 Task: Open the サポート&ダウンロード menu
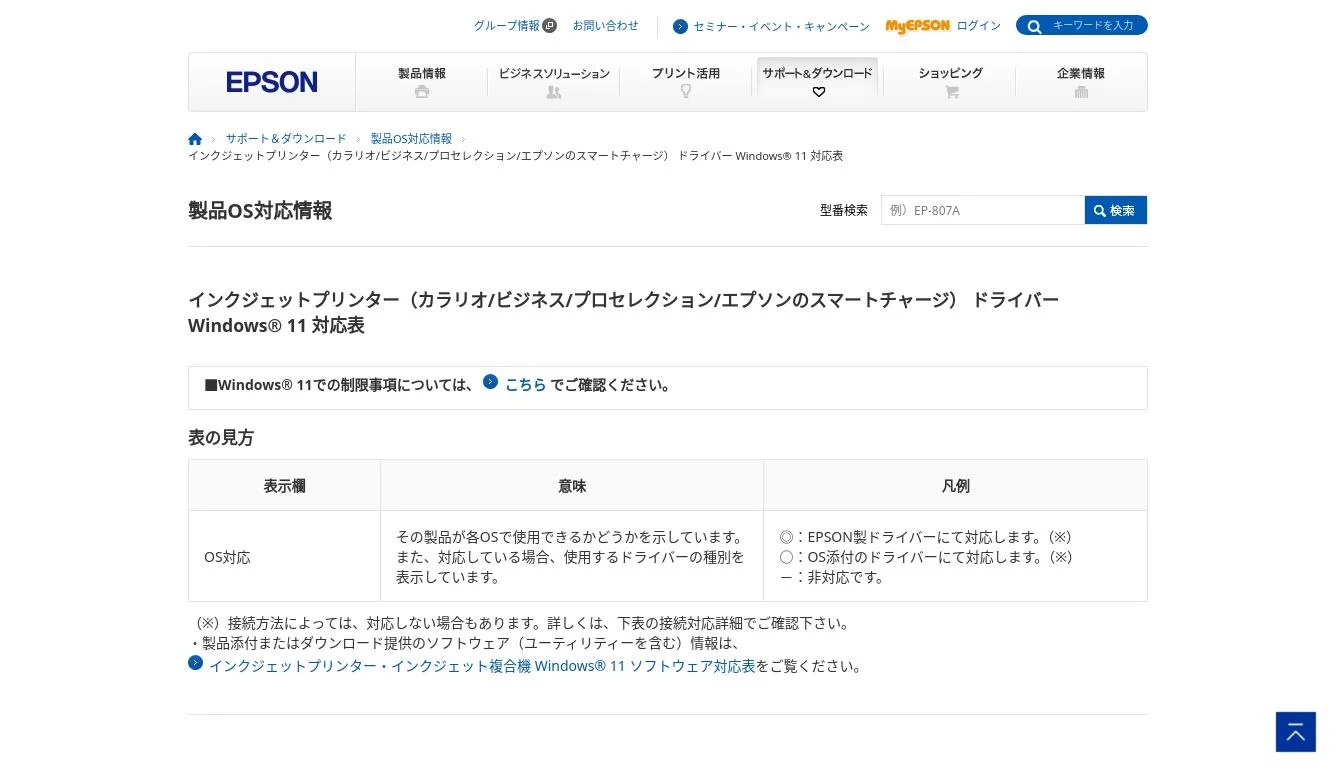coord(818,80)
